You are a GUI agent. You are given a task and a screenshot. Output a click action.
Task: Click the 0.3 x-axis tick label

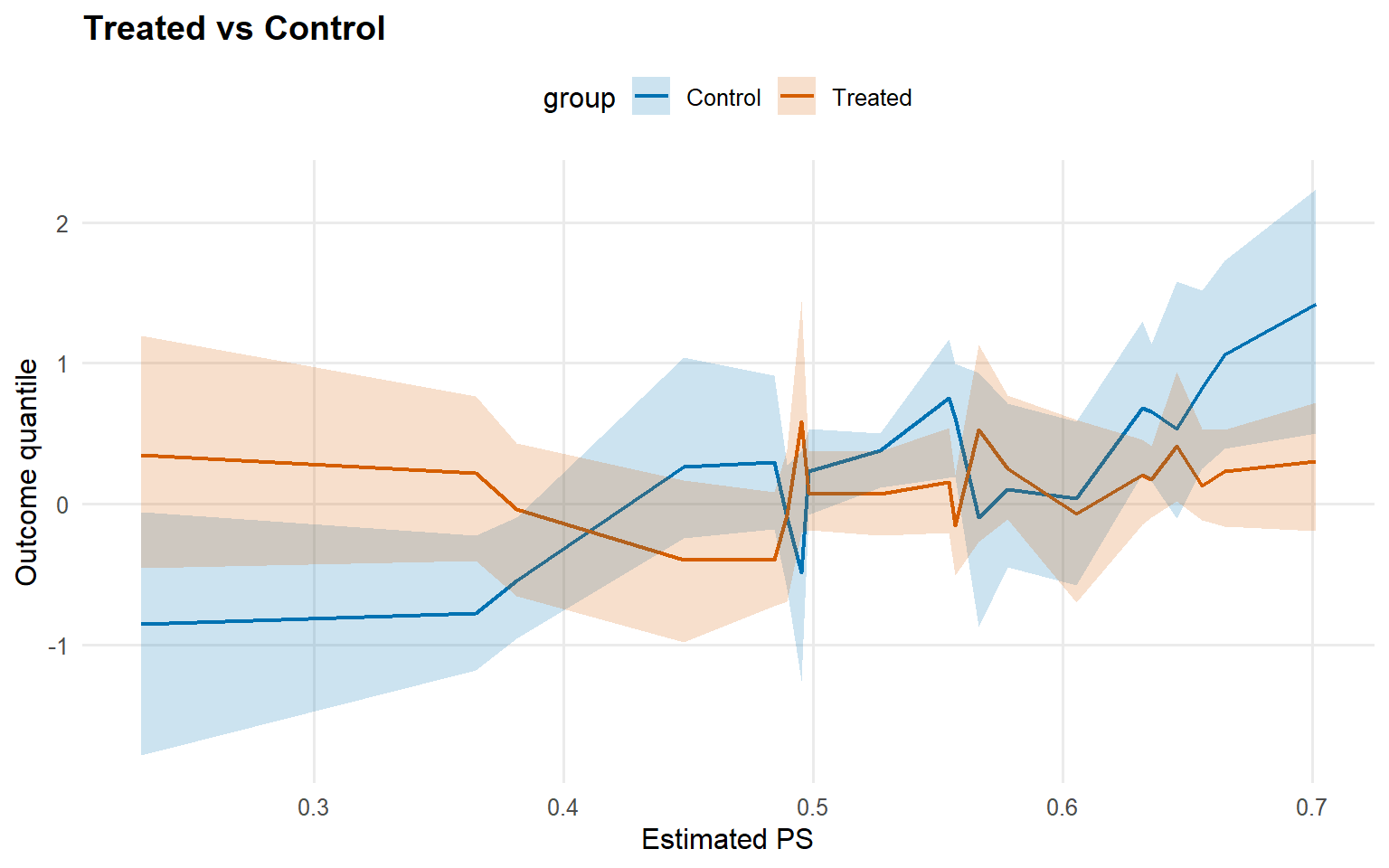[314, 807]
